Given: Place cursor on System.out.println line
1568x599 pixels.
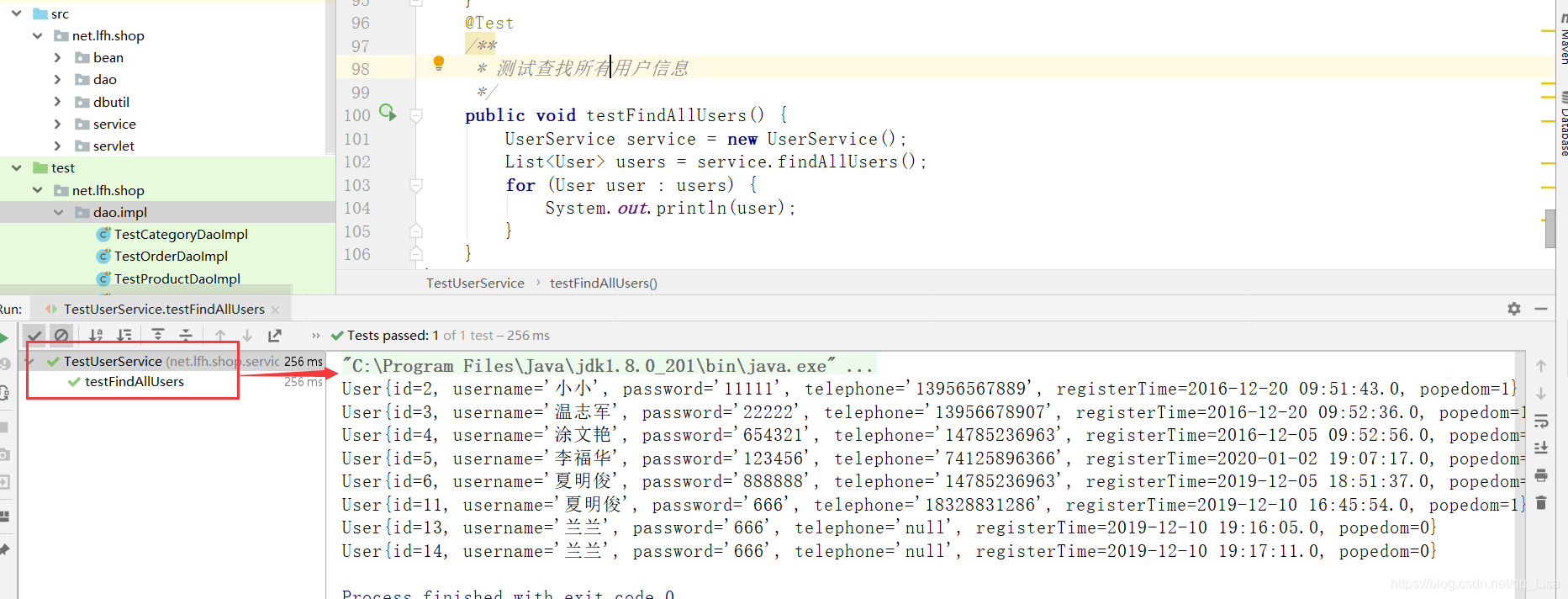Looking at the screenshot, I should pos(670,208).
